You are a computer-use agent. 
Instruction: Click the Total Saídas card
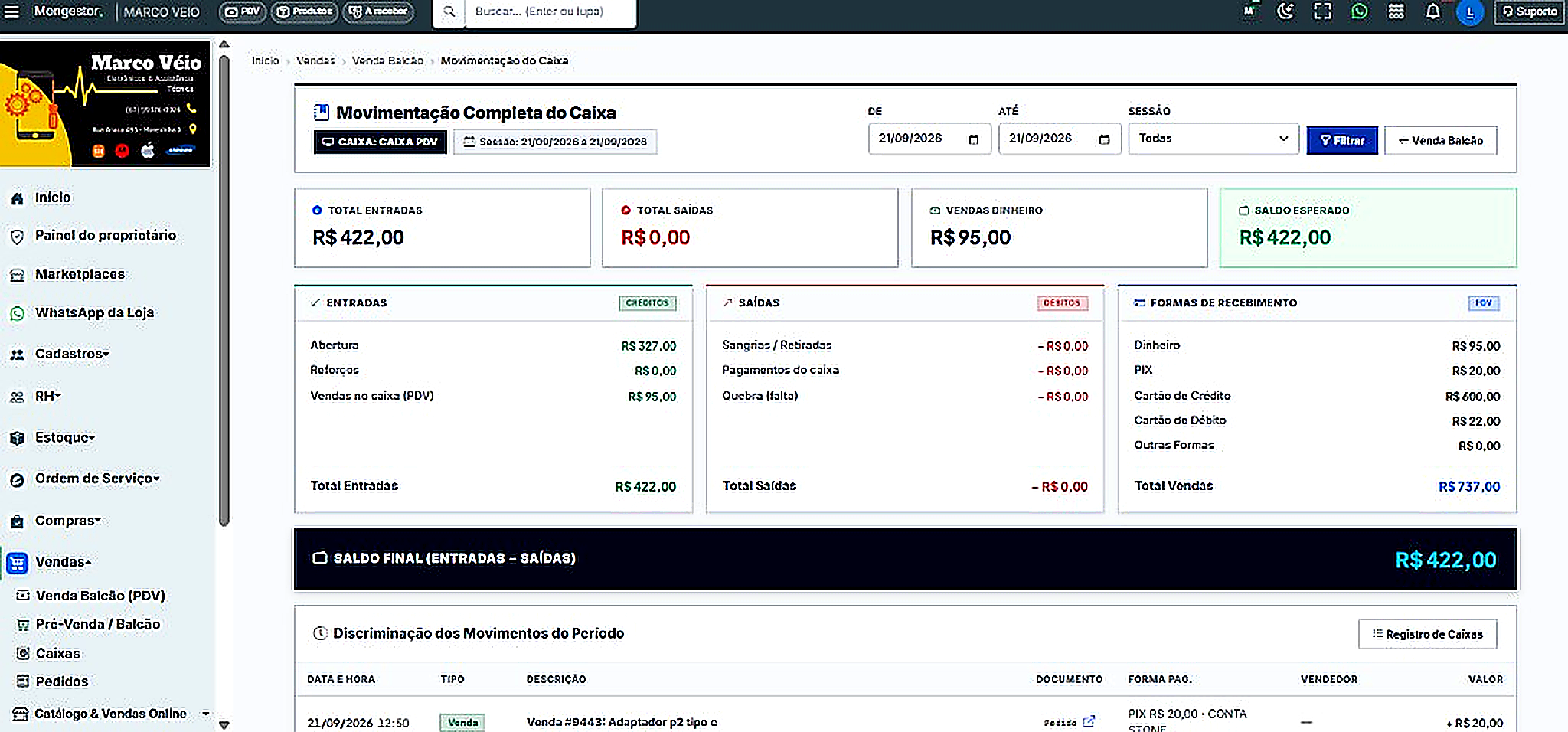[x=750, y=227]
